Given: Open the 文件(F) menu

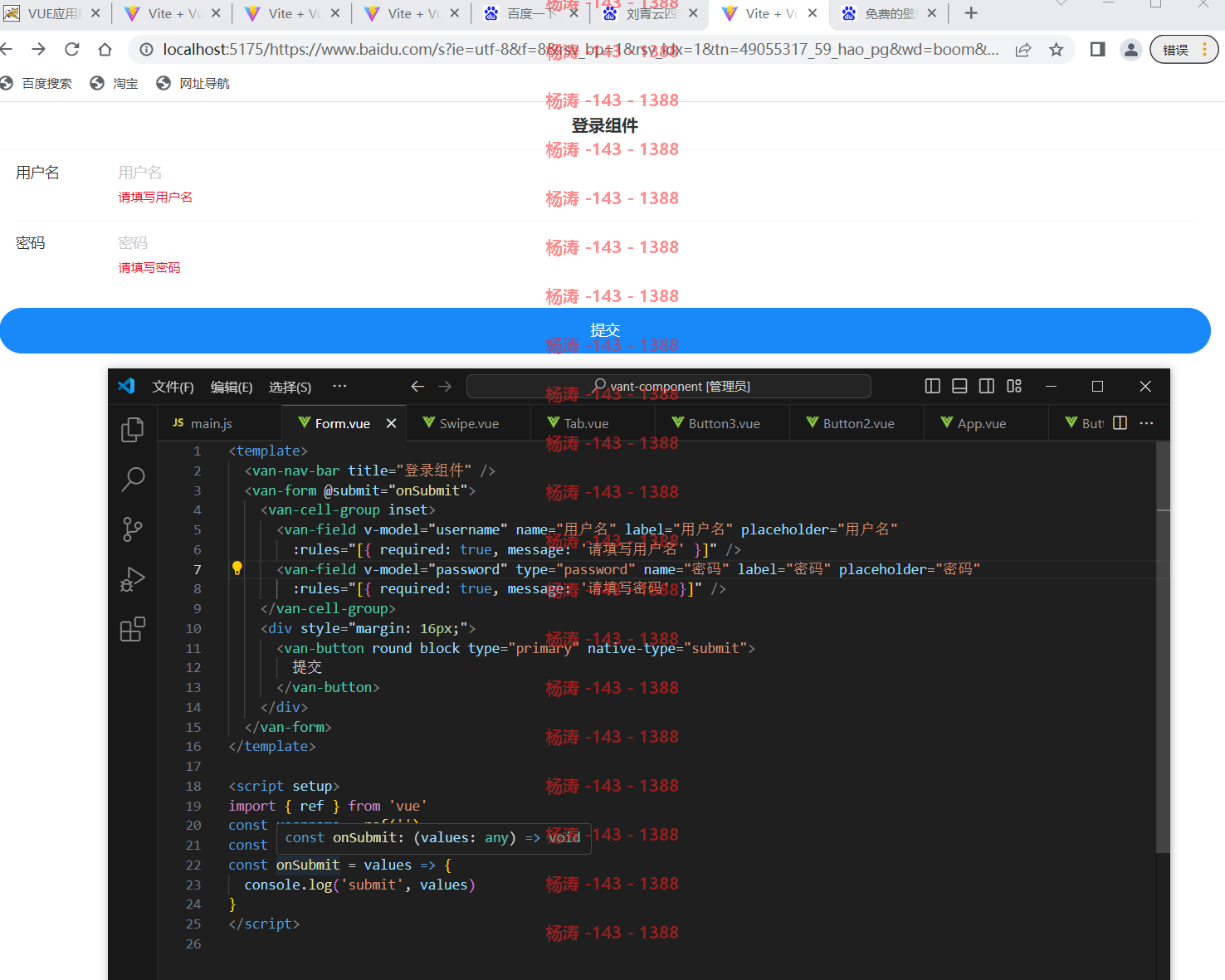Looking at the screenshot, I should point(173,387).
